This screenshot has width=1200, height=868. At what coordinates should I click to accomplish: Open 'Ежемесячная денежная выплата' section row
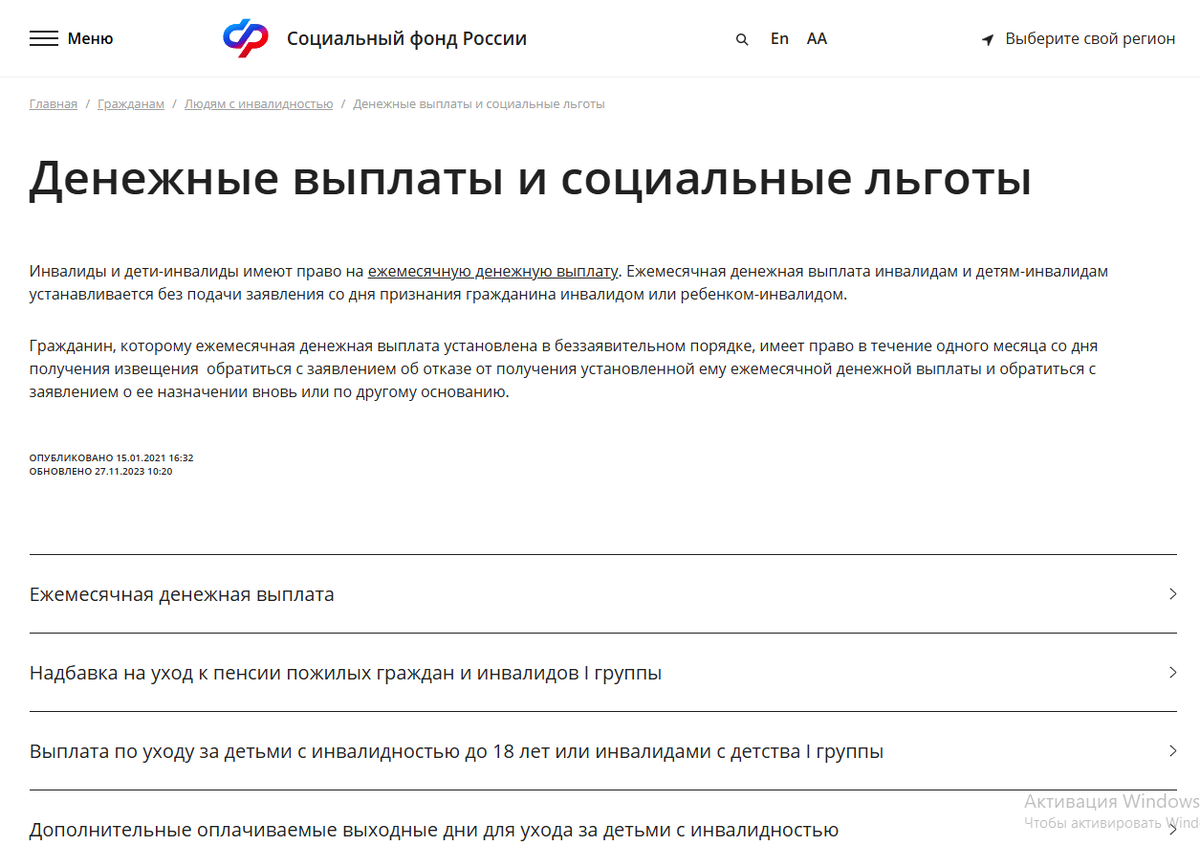(603, 594)
